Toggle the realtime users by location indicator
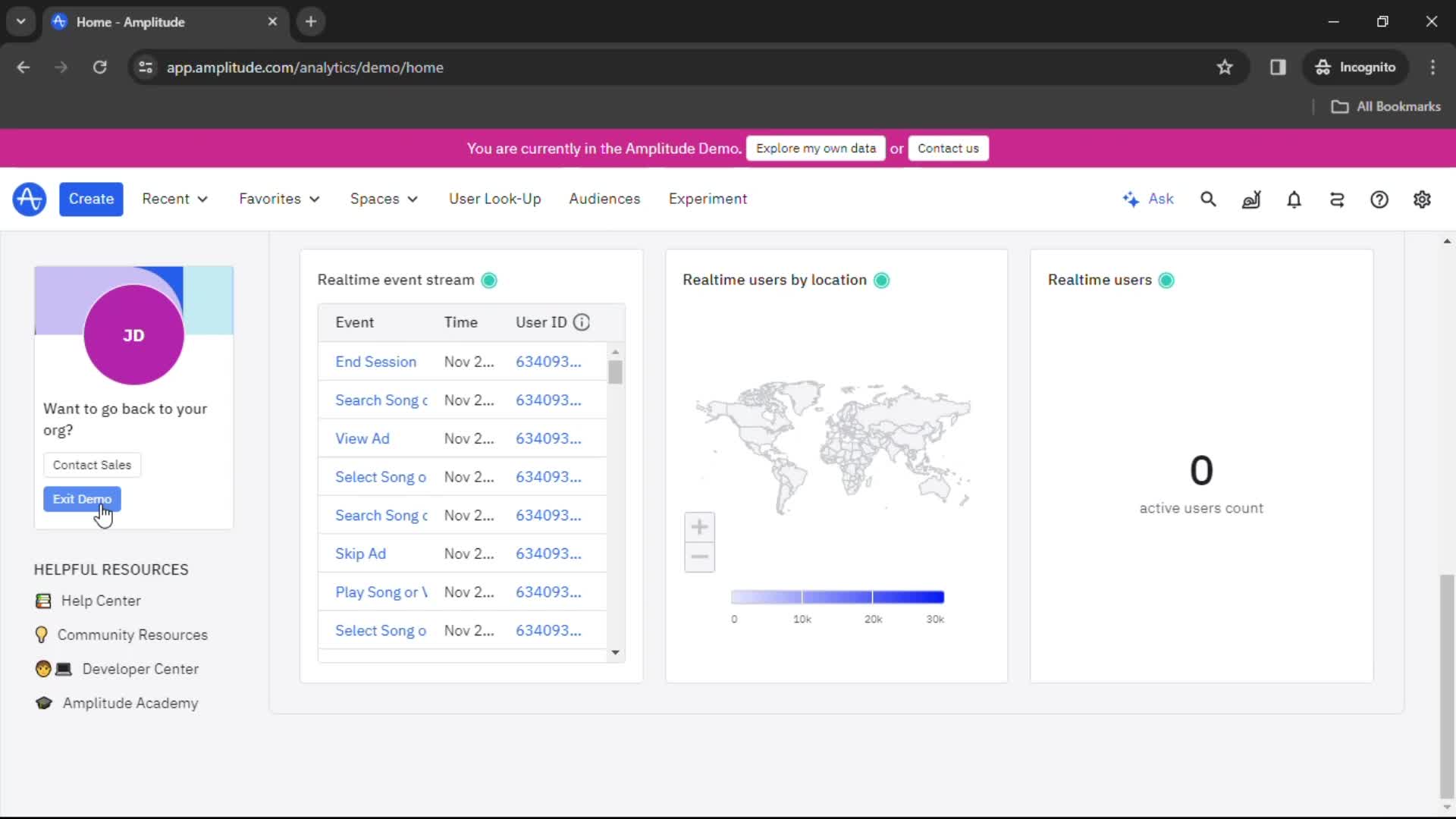The height and width of the screenshot is (819, 1456). tap(880, 279)
